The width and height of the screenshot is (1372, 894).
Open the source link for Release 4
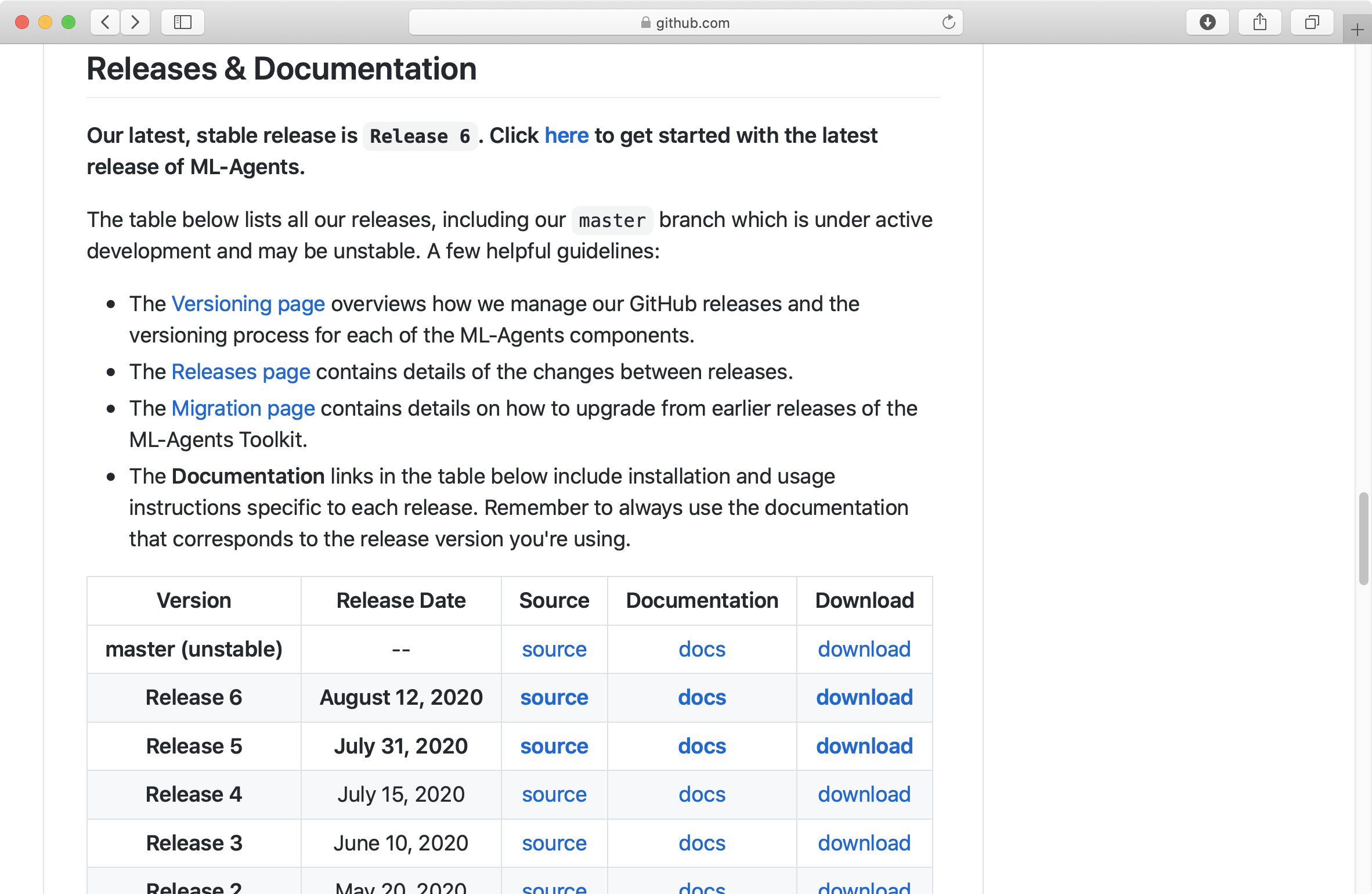[x=554, y=794]
